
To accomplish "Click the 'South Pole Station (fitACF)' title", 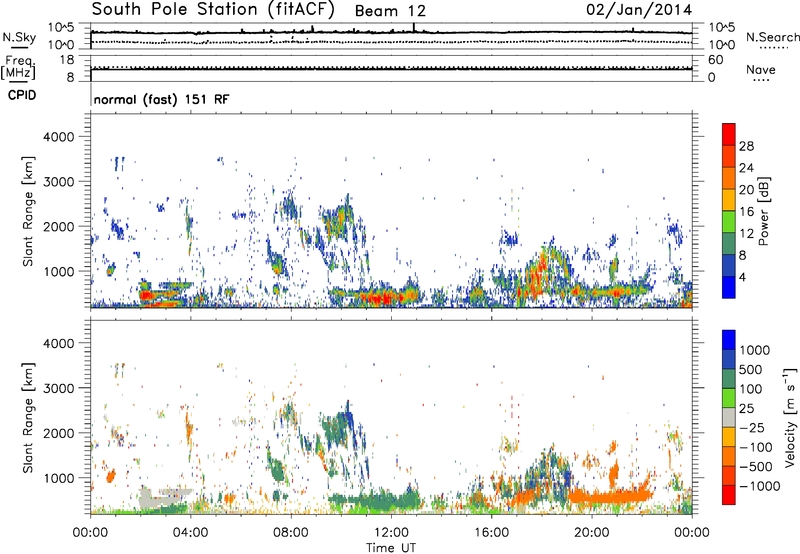I will 213,10.
